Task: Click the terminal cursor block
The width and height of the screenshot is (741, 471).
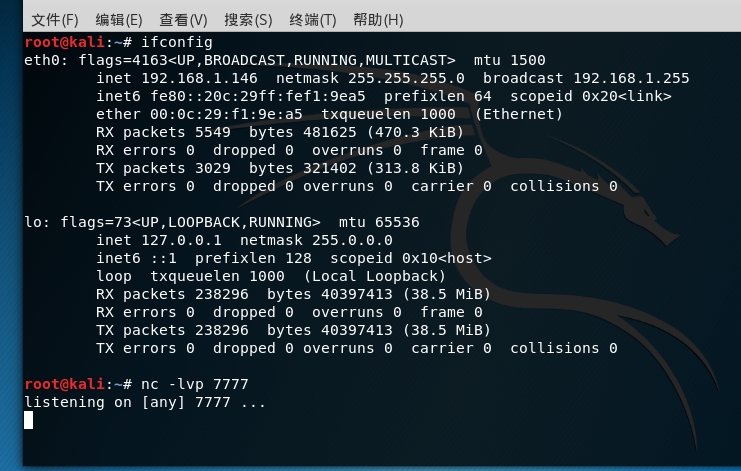Action: click(x=28, y=420)
